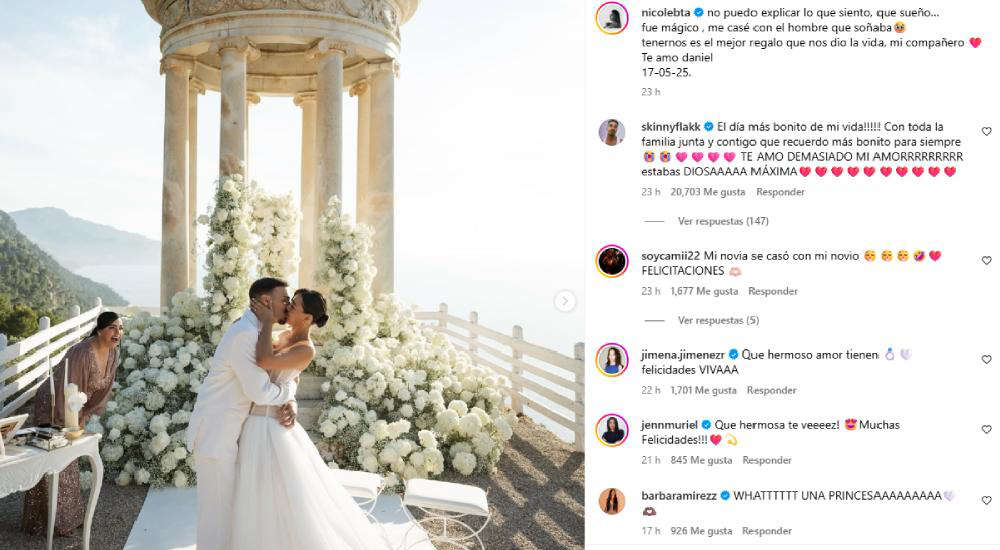The image size is (1000, 550).
Task: Open nicolebta username link
Action: click(x=666, y=12)
